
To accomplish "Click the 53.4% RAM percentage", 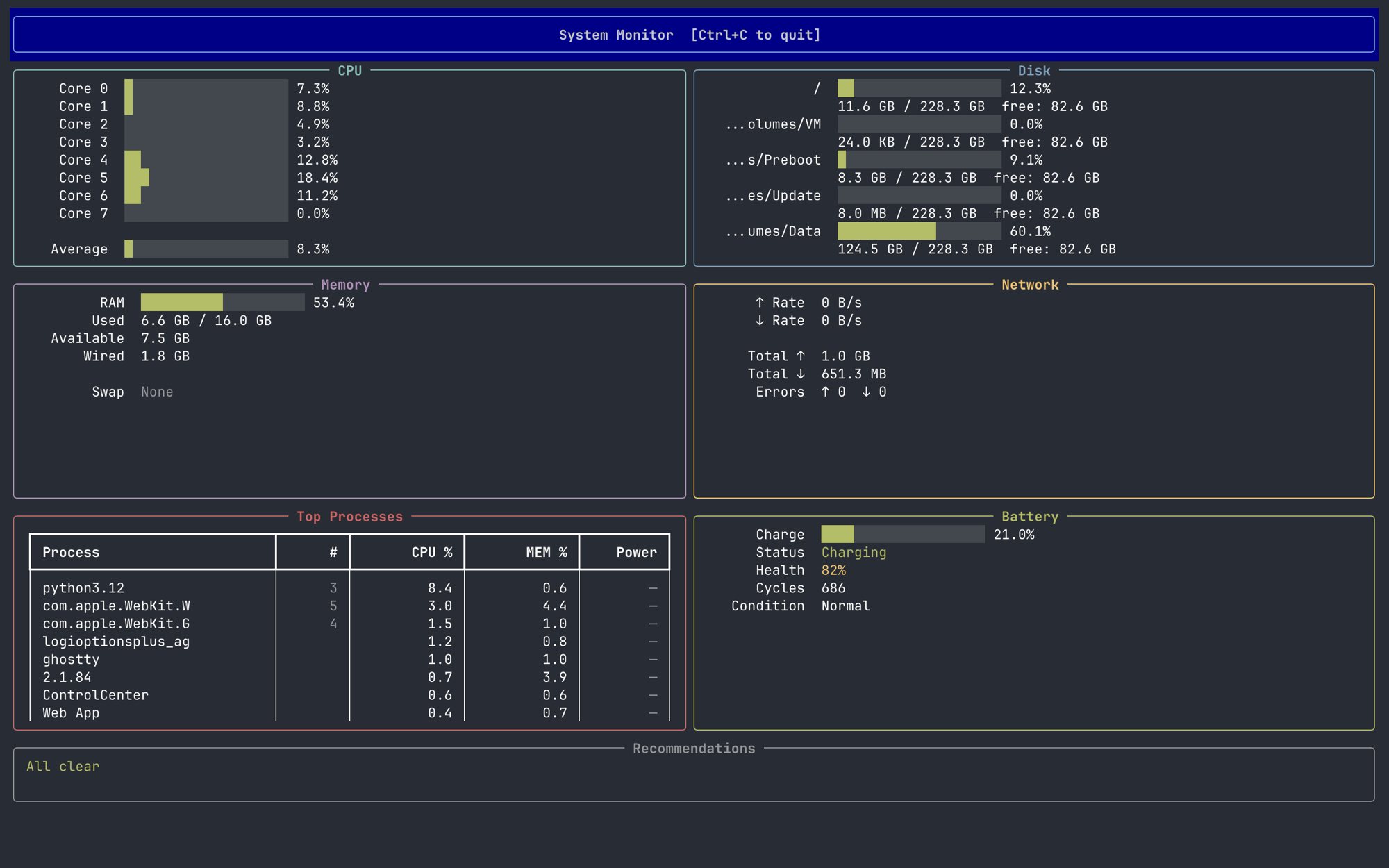I will point(333,302).
